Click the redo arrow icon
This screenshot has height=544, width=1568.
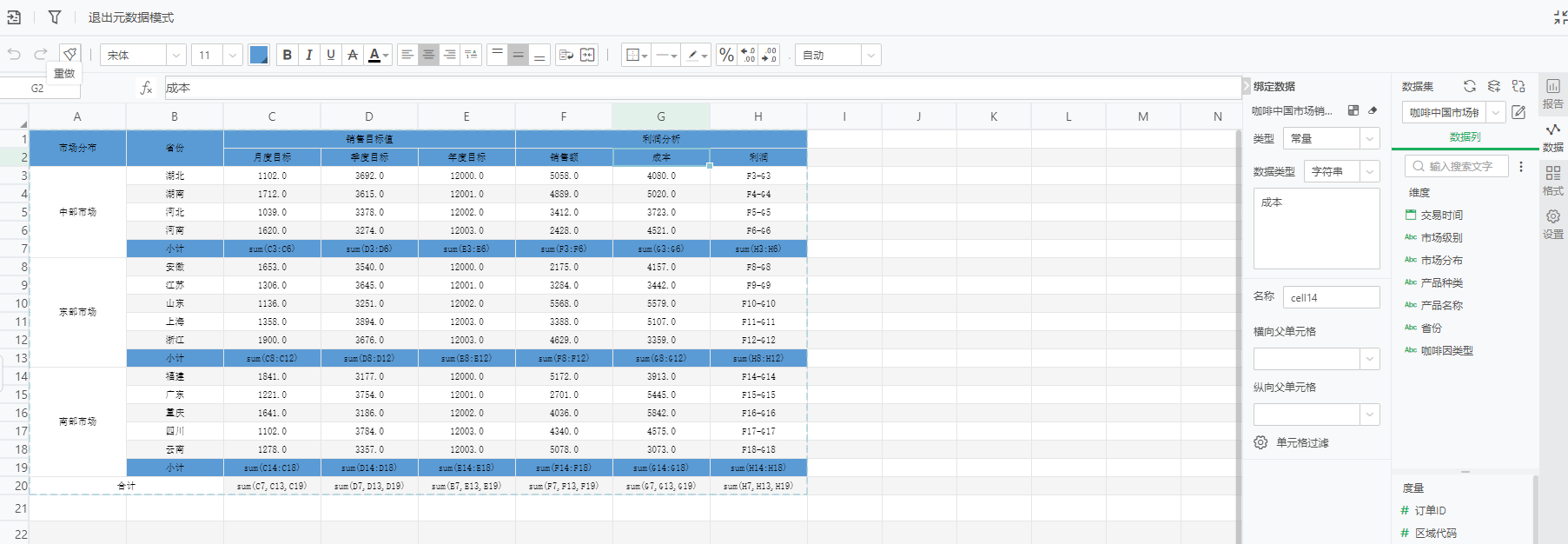[40, 55]
